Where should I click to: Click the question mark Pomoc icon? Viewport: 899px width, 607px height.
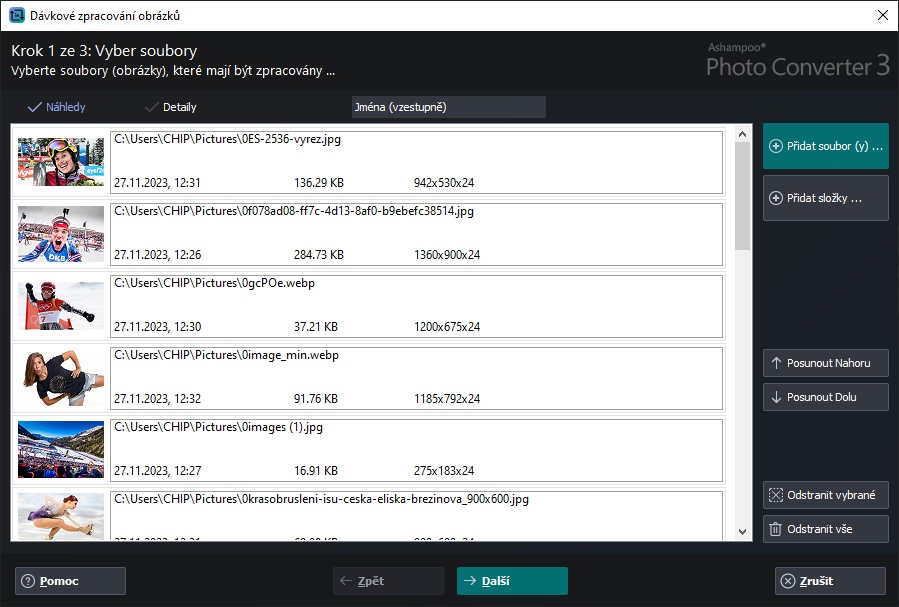(27, 581)
